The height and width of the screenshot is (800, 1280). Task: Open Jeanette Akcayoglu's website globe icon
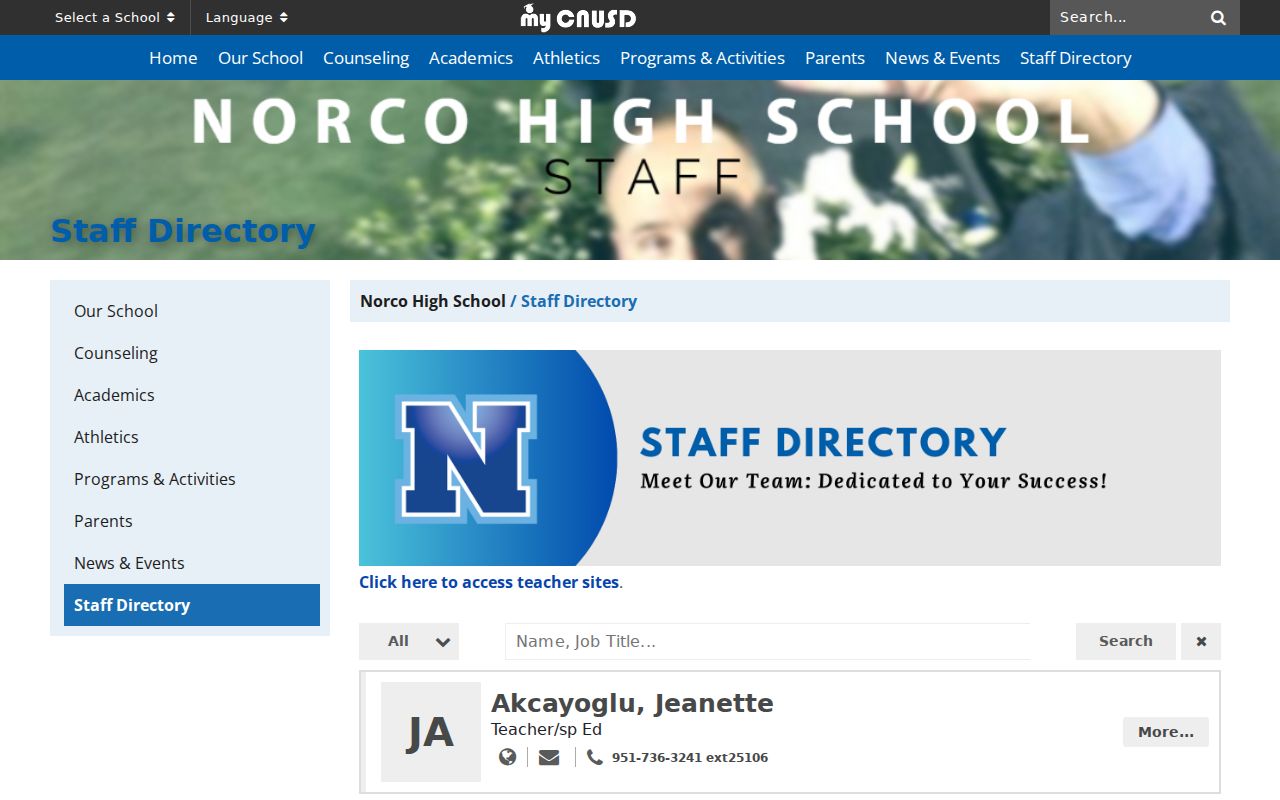[508, 757]
